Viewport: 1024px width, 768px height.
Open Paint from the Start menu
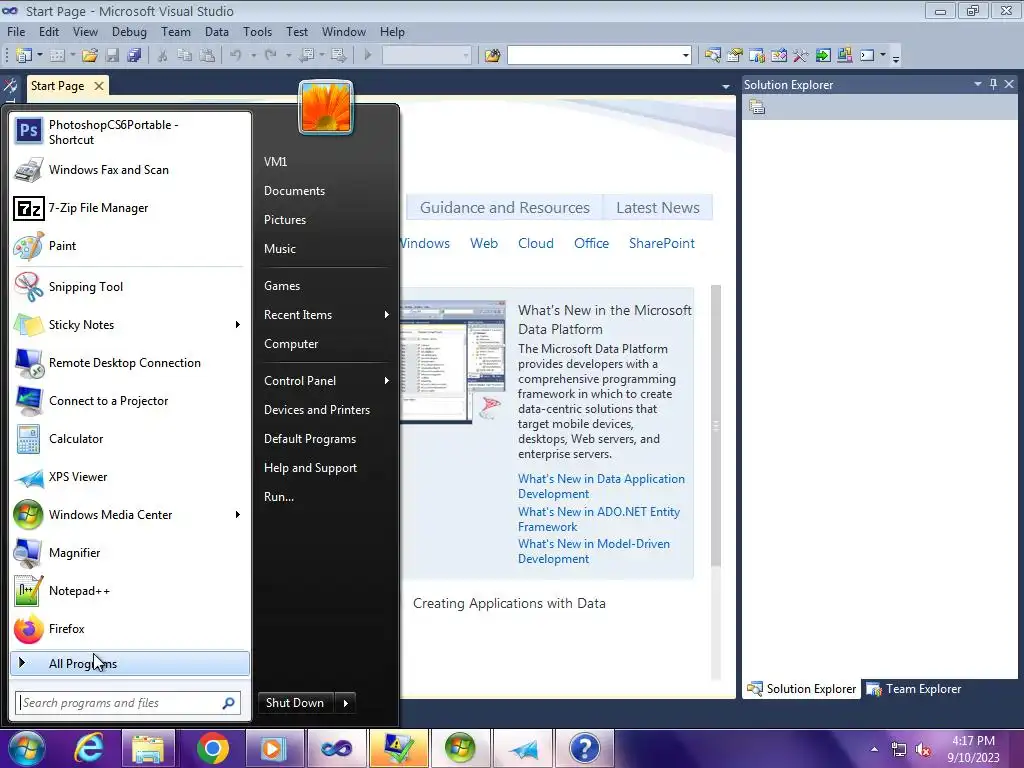(131, 246)
